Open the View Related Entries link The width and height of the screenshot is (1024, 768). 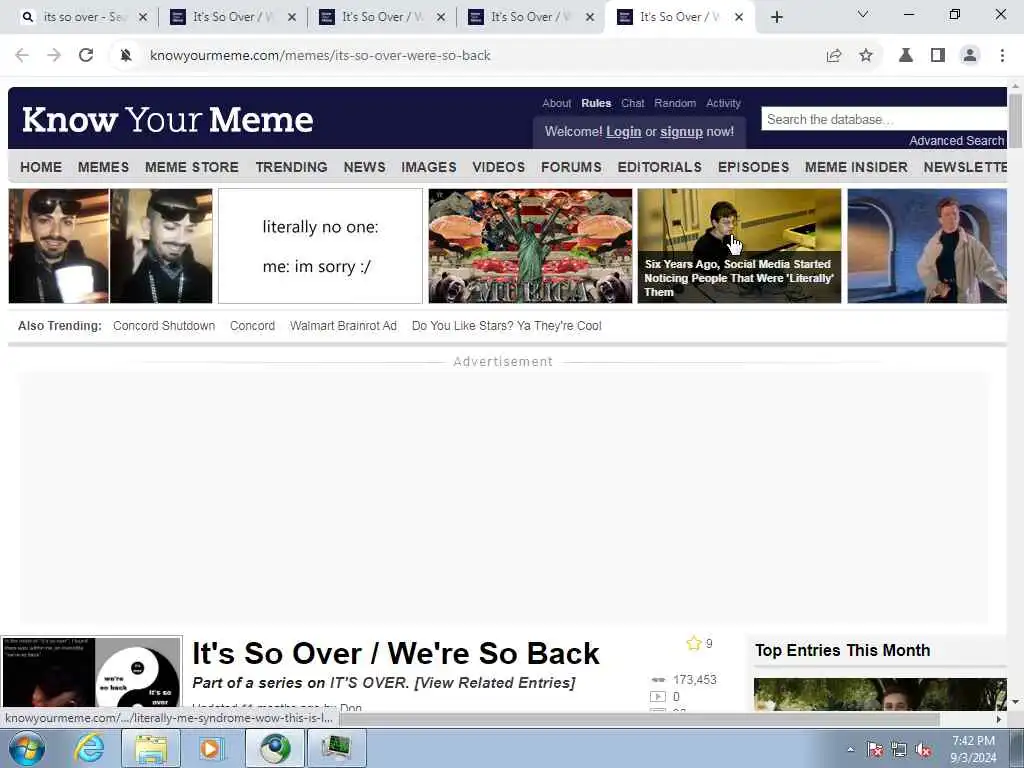(x=495, y=683)
